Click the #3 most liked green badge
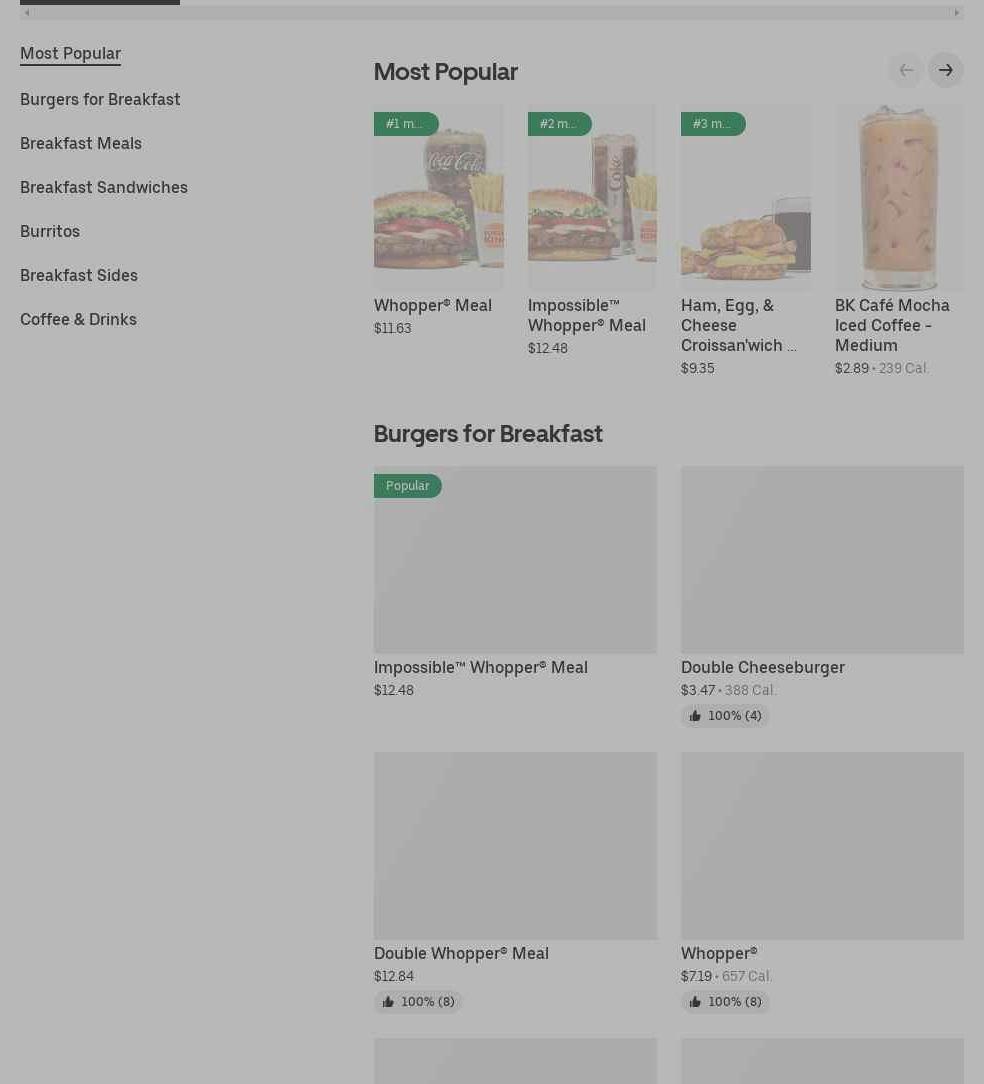 point(713,124)
